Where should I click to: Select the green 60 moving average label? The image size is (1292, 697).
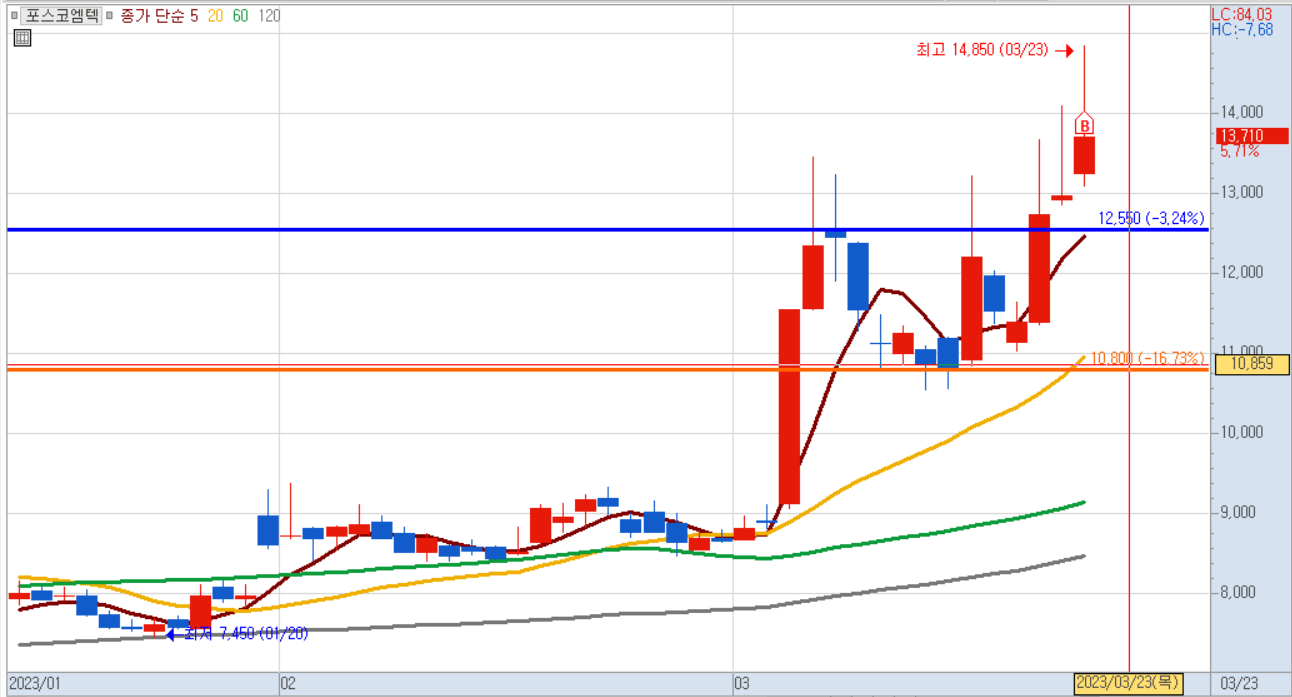(x=241, y=16)
